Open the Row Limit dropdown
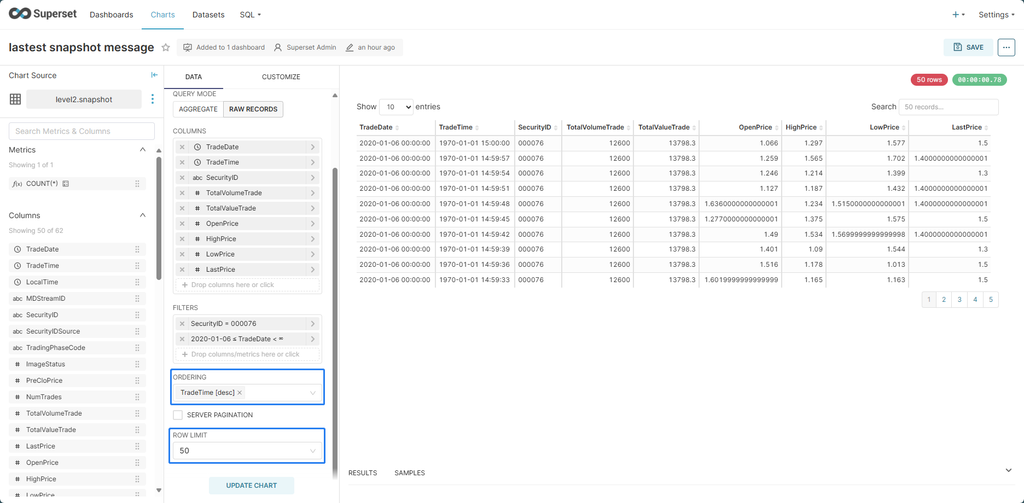 [x=248, y=451]
